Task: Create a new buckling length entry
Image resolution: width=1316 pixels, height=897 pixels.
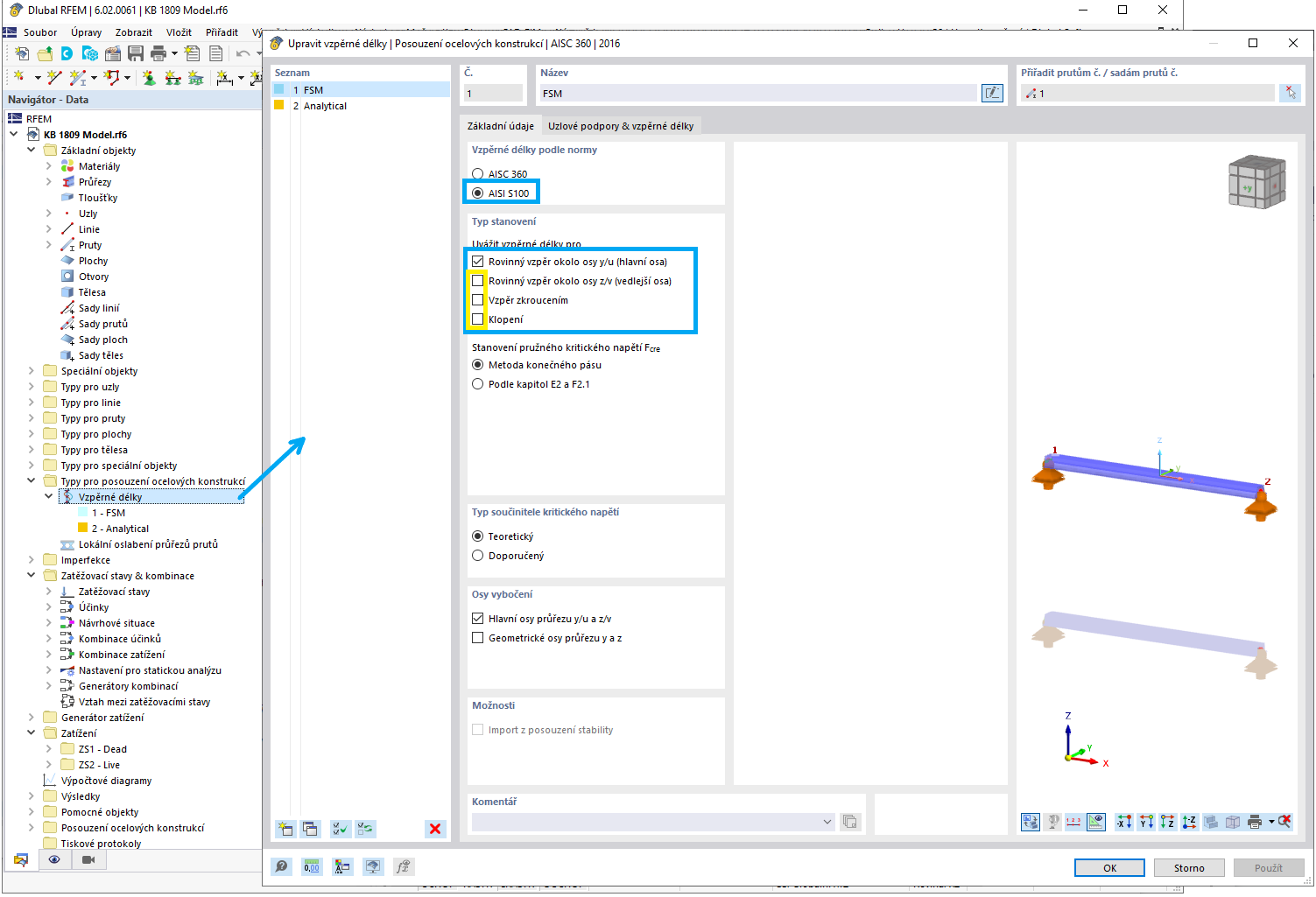Action: coord(285,829)
